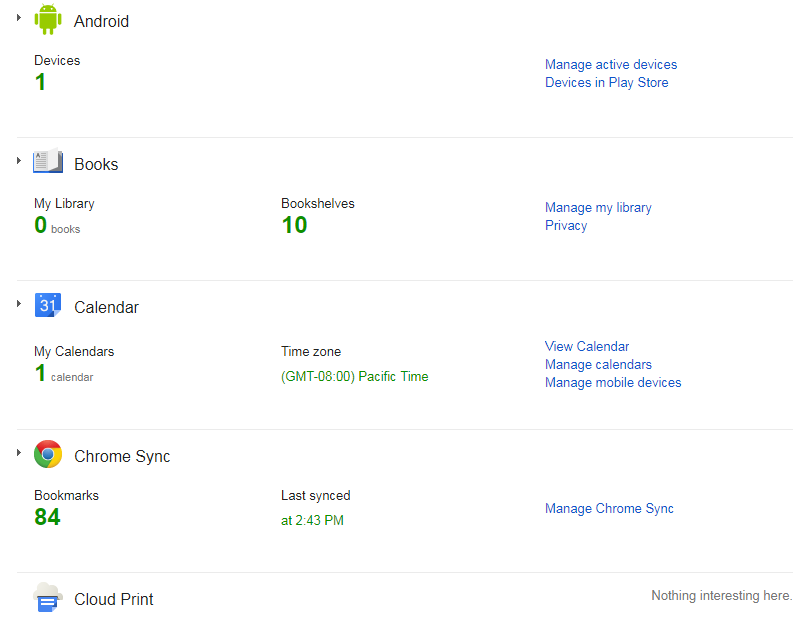Click the Bookshelves count 10
The width and height of the screenshot is (802, 623).
point(294,225)
